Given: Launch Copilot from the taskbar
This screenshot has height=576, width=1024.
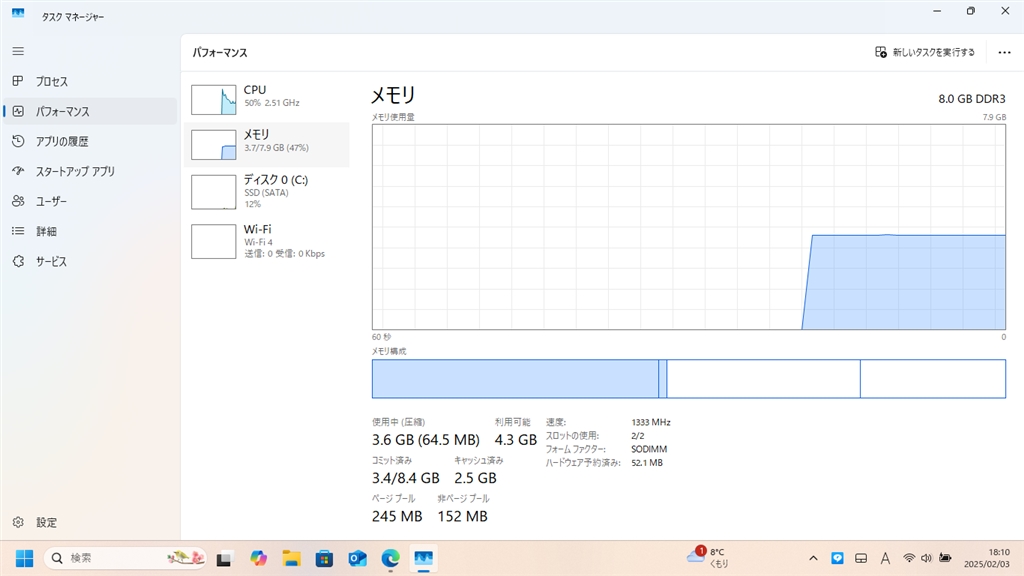Looking at the screenshot, I should tap(259, 558).
